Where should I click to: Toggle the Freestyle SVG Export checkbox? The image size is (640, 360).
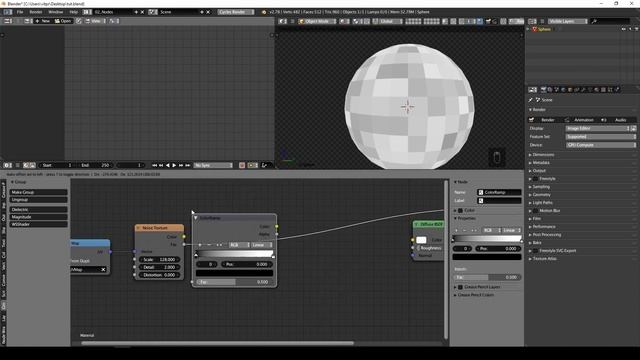[x=535, y=251]
